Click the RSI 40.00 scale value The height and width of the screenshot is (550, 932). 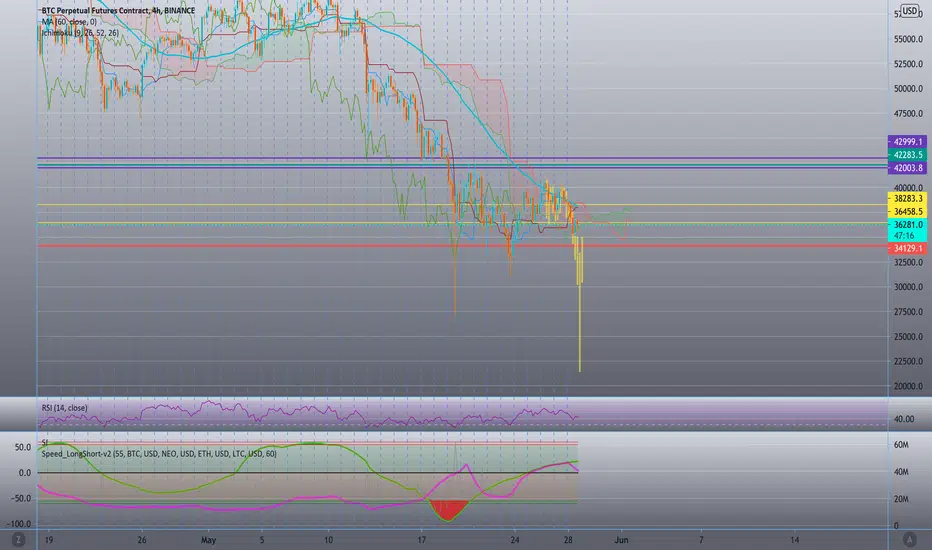pos(904,419)
